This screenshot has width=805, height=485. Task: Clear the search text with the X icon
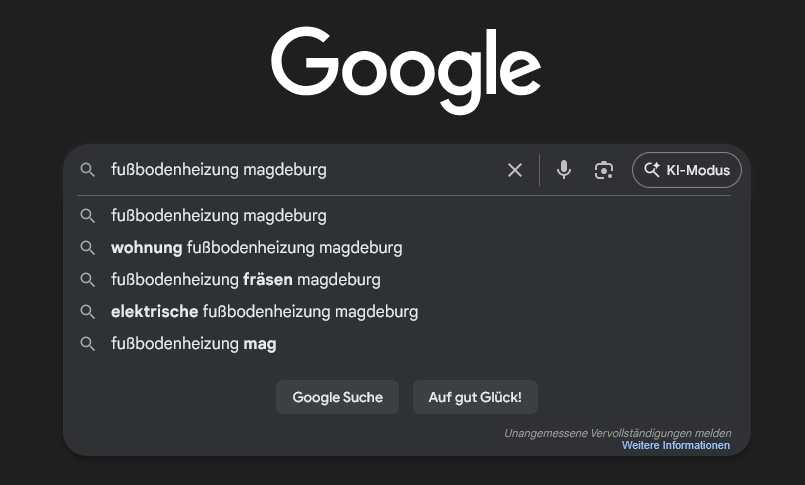pyautogui.click(x=515, y=170)
